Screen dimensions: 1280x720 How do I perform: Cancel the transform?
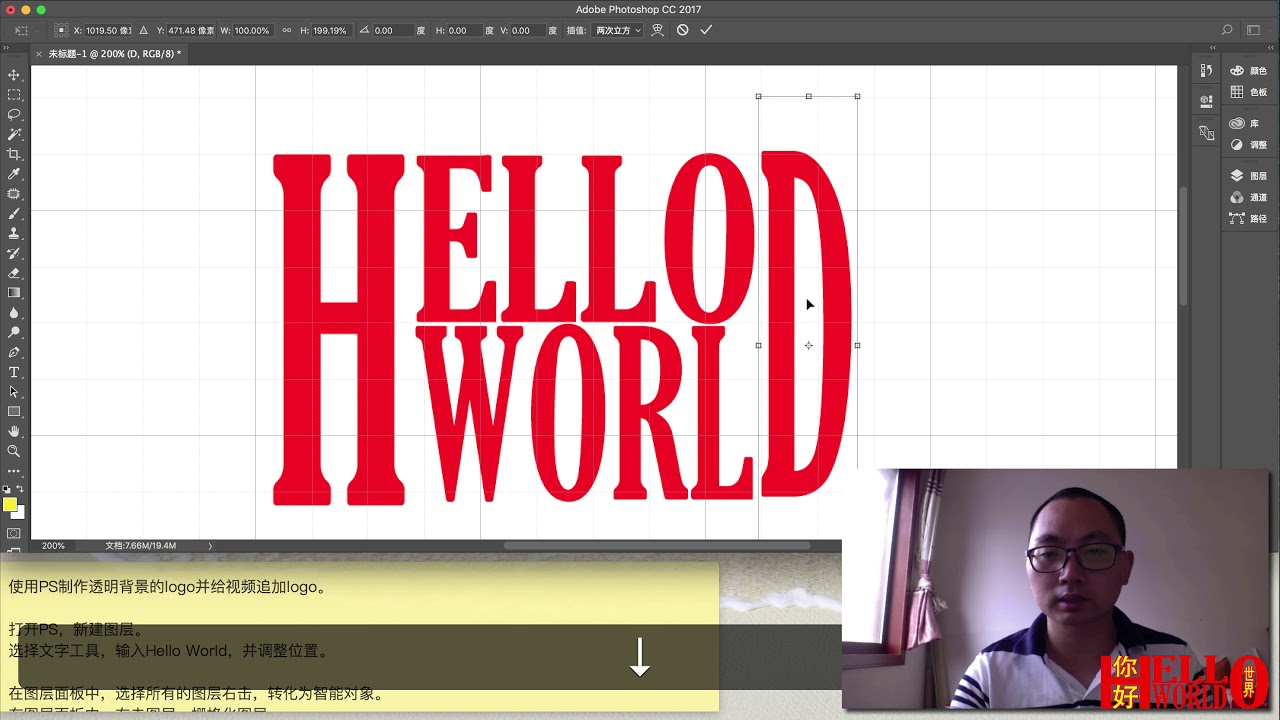coord(682,30)
